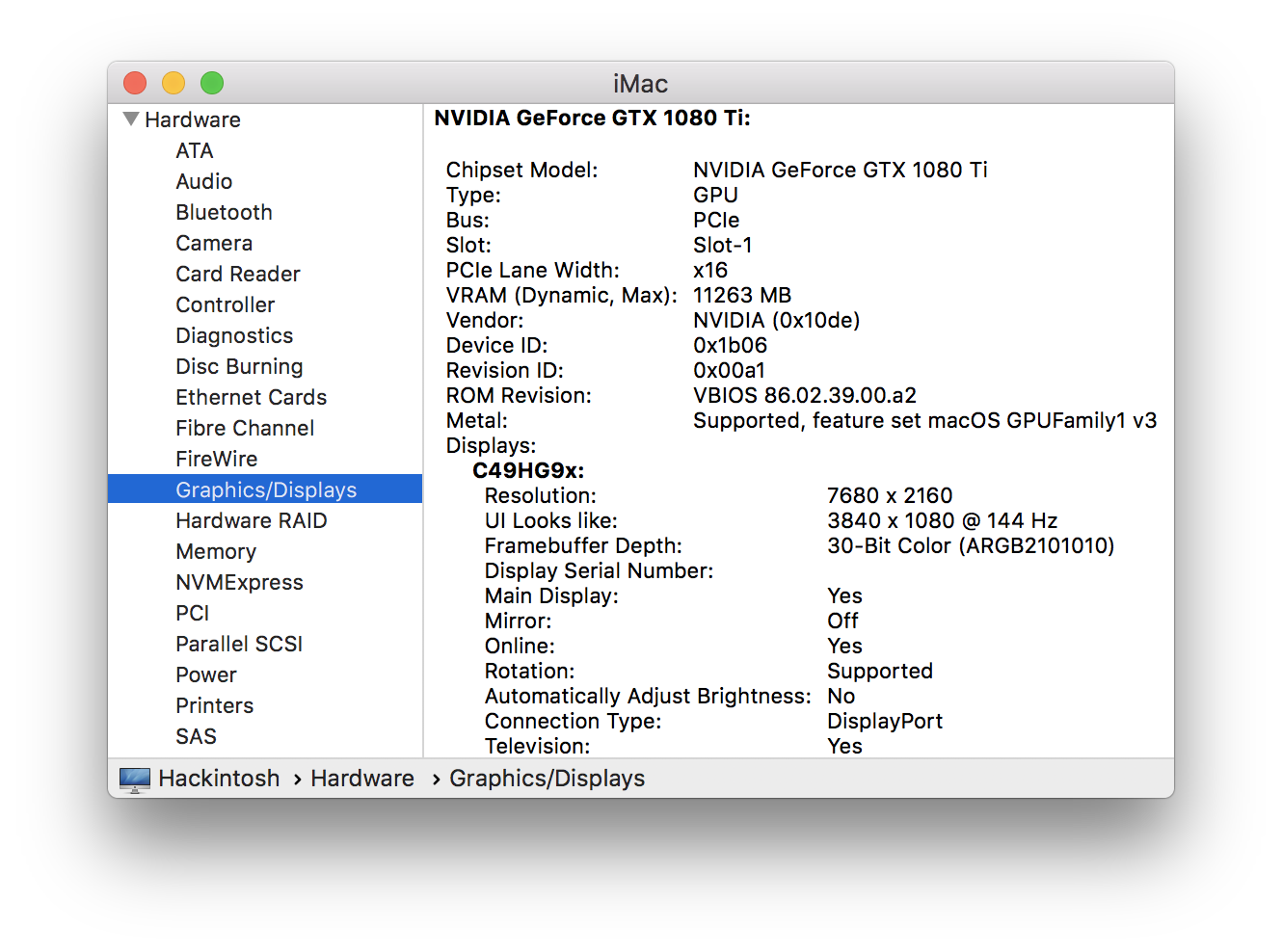Click the Displays: label
Image resolution: width=1282 pixels, height=952 pixels.
(x=491, y=445)
